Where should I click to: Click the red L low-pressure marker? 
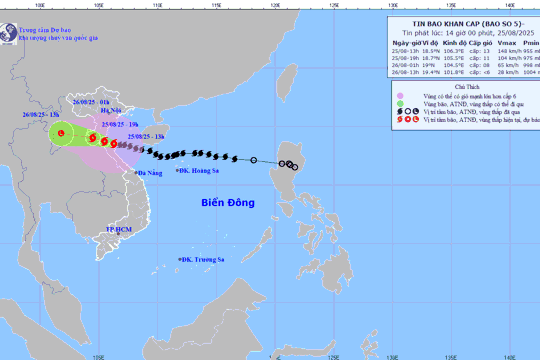(61, 133)
